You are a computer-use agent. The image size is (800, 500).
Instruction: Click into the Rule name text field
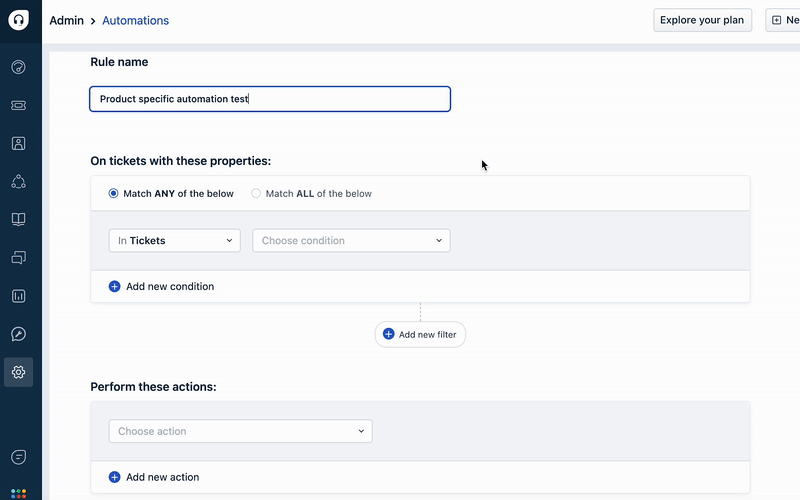click(270, 99)
